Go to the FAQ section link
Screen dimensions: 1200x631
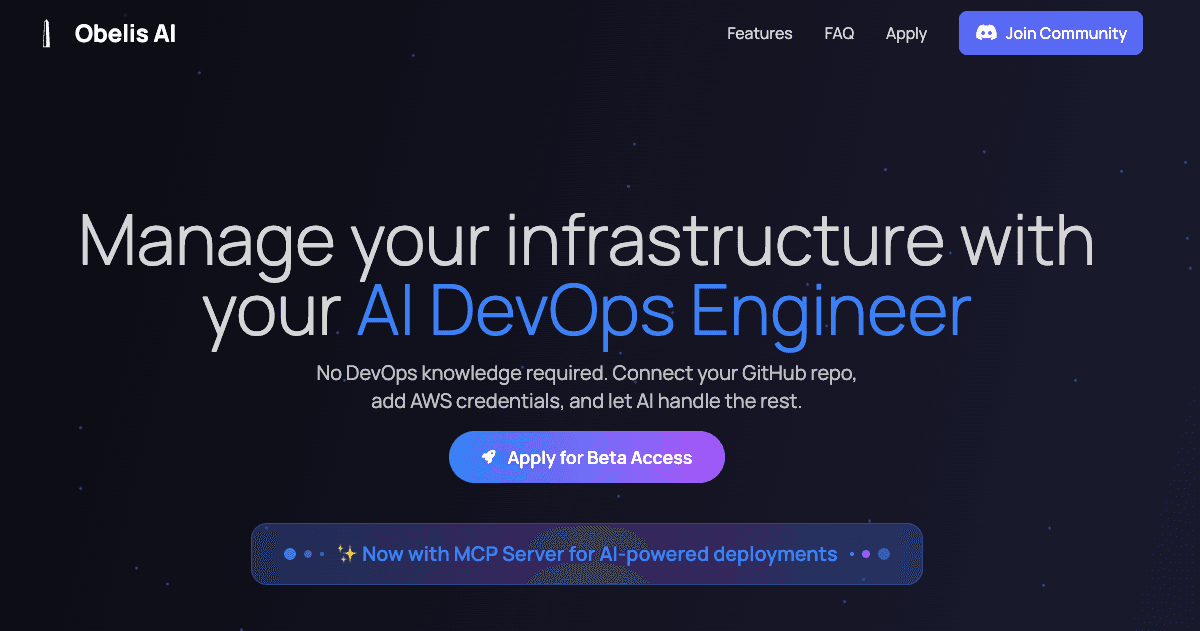pyautogui.click(x=839, y=33)
